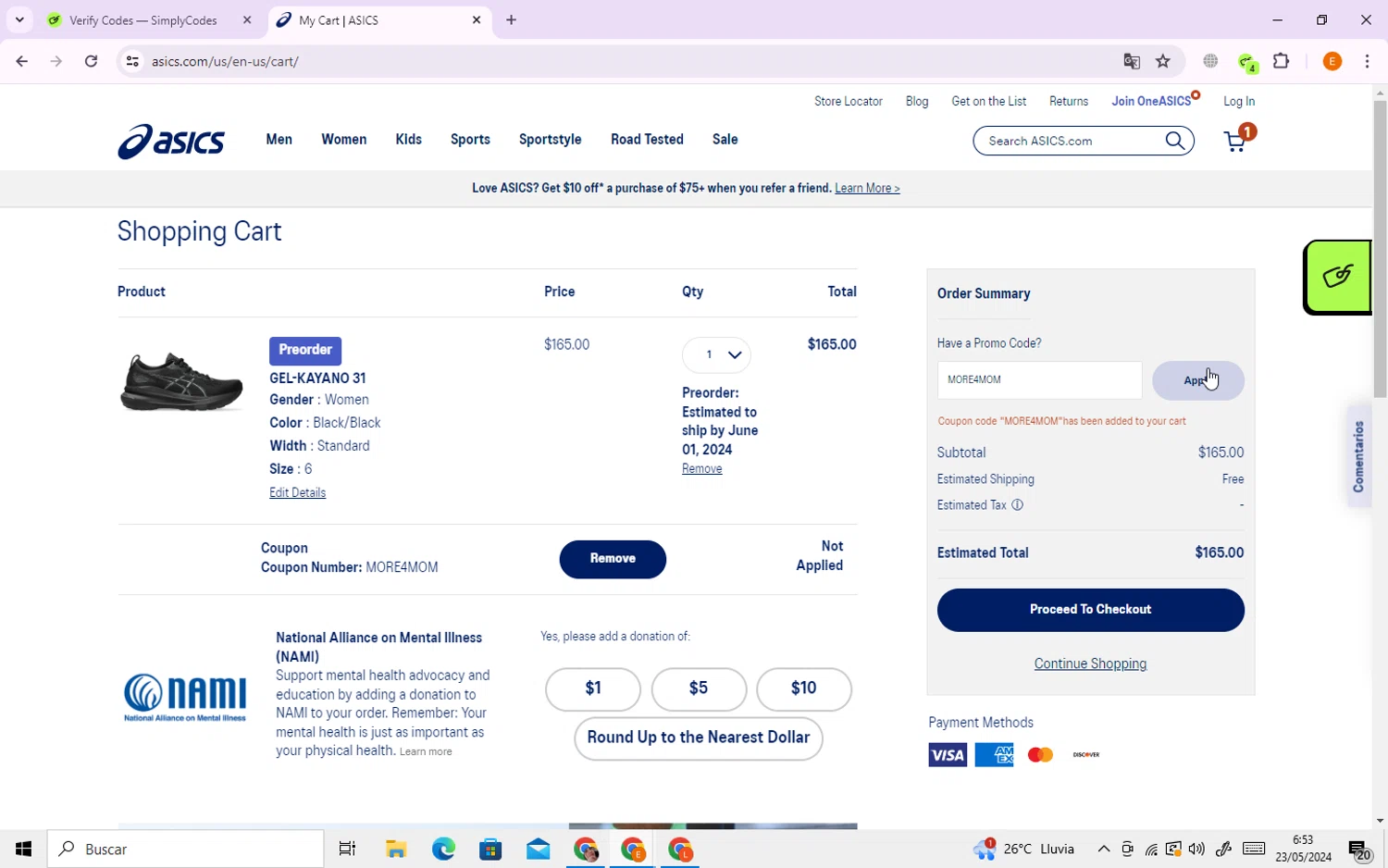1388x868 pixels.
Task: Open Chrome three-dot menu
Action: click(x=1367, y=61)
